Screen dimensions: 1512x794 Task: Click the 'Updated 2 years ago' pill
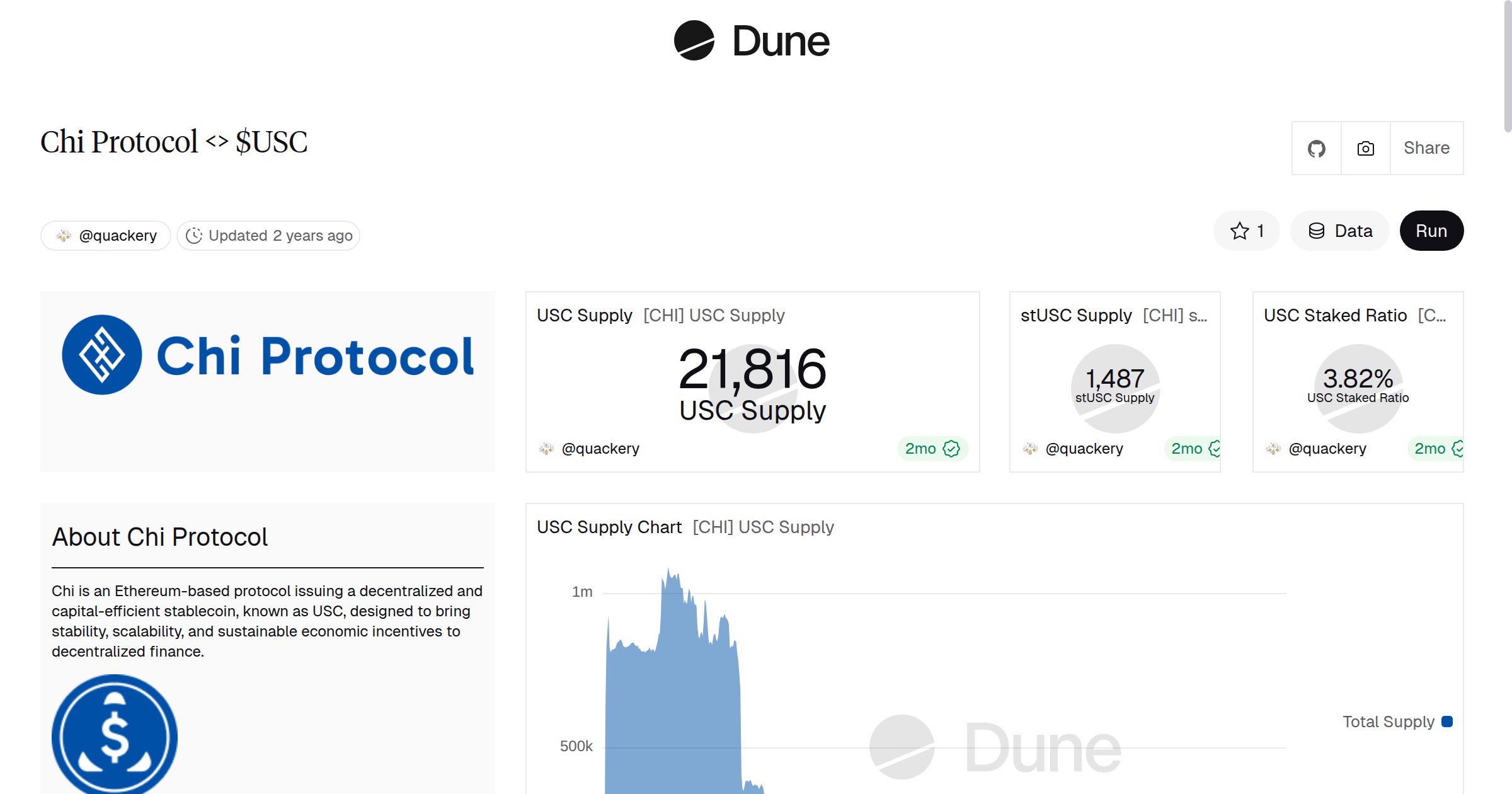(268, 235)
